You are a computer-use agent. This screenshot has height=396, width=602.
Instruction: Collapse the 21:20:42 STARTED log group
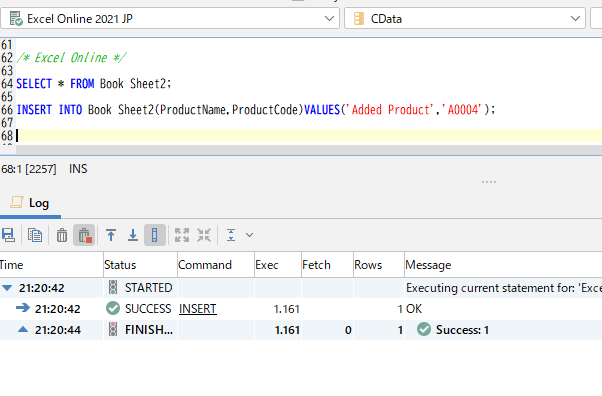pyautogui.click(x=7, y=288)
